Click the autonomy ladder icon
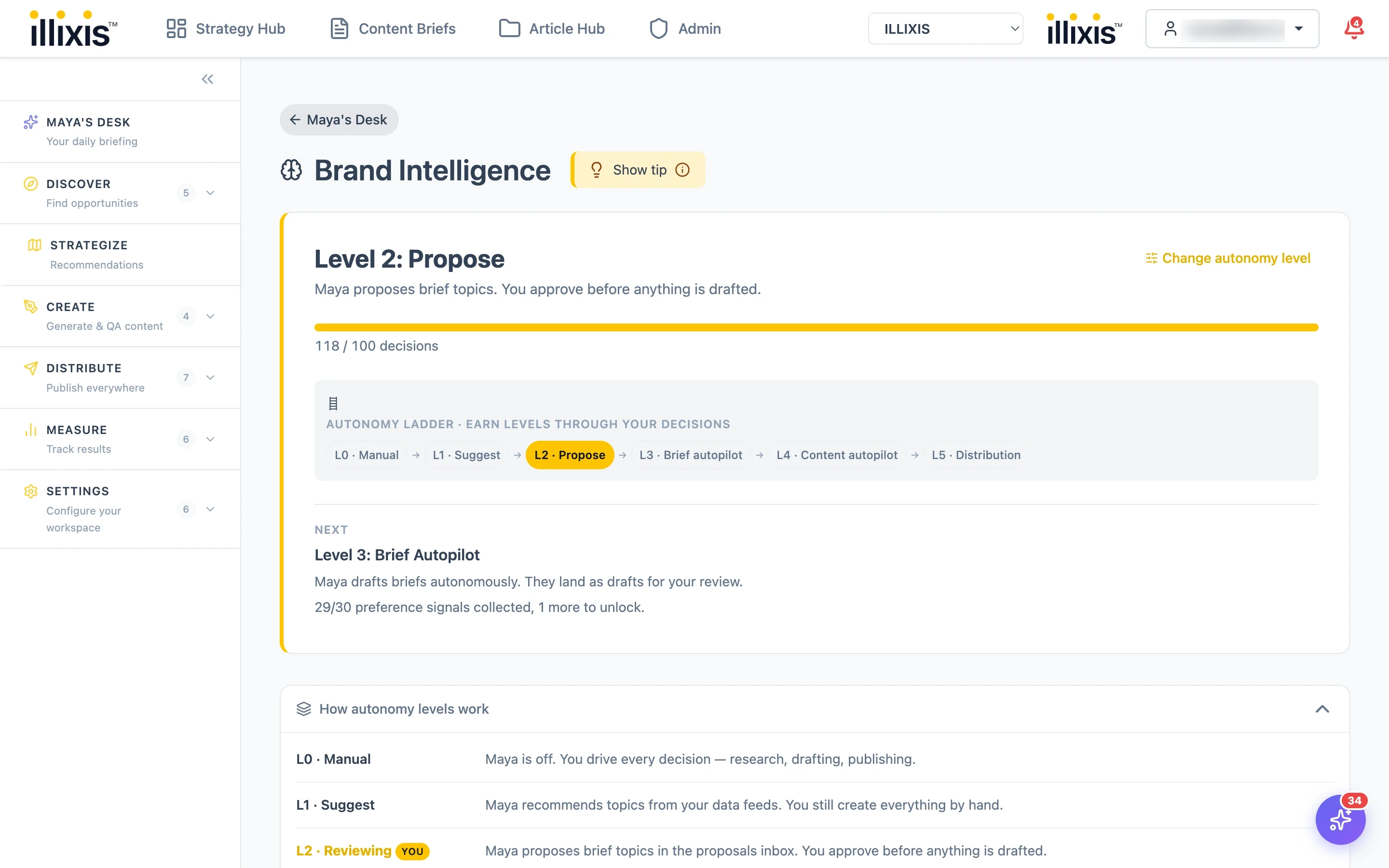The width and height of the screenshot is (1389, 868). 333,404
